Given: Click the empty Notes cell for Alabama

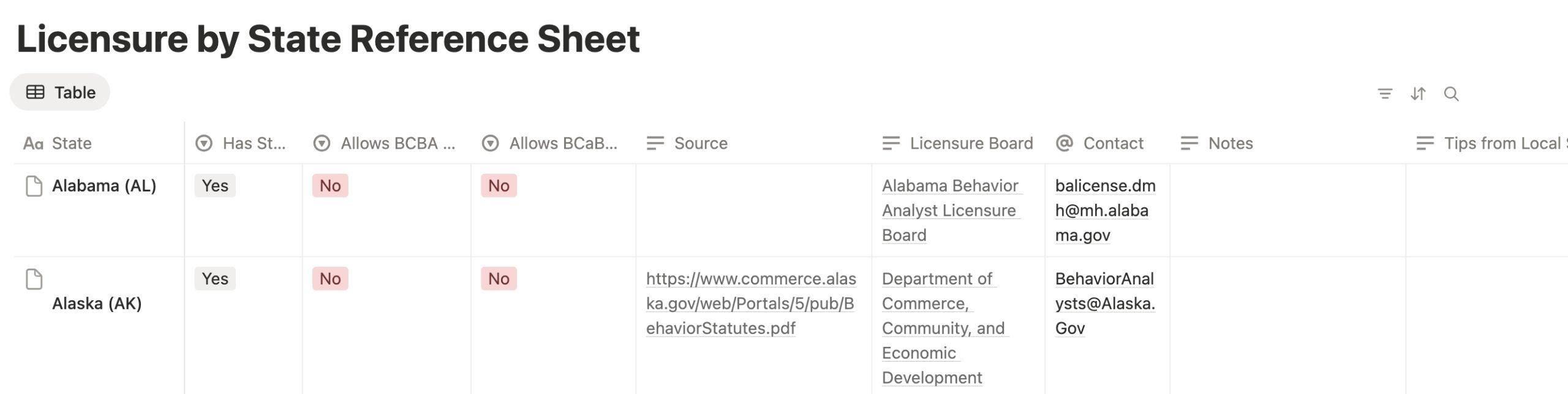Looking at the screenshot, I should point(1286,210).
